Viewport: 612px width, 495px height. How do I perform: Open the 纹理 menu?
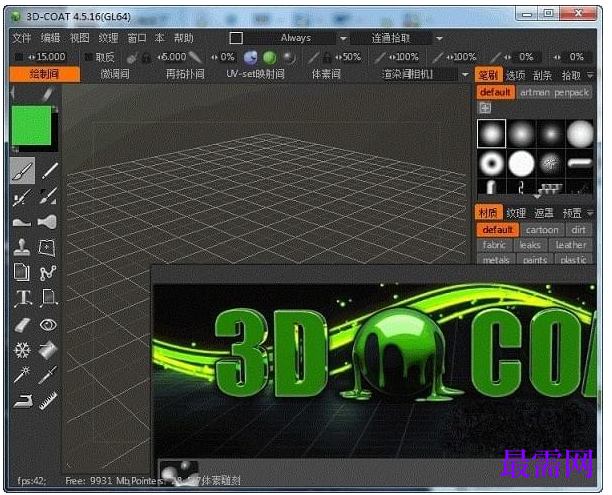108,38
